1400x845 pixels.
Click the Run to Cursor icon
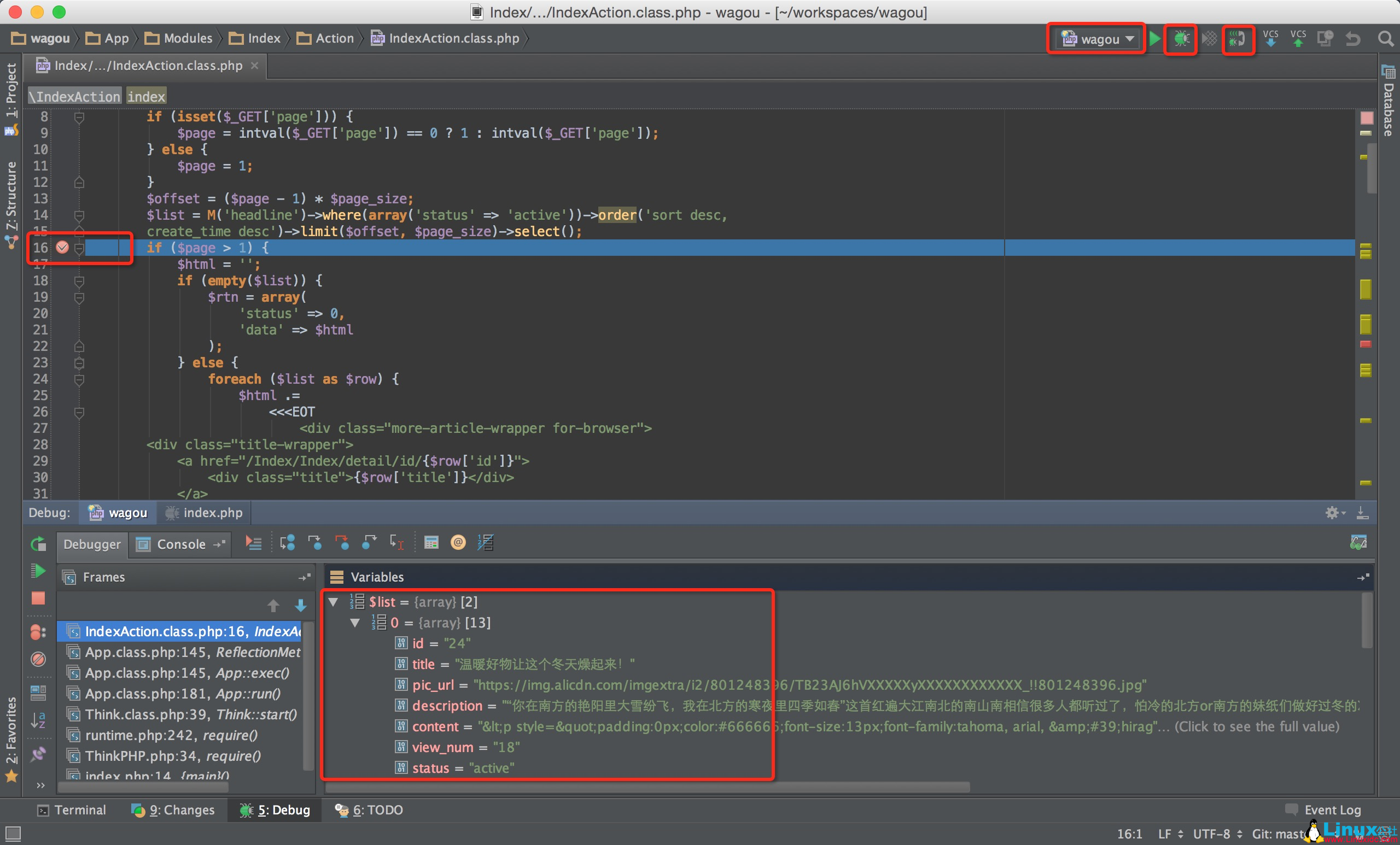point(396,543)
